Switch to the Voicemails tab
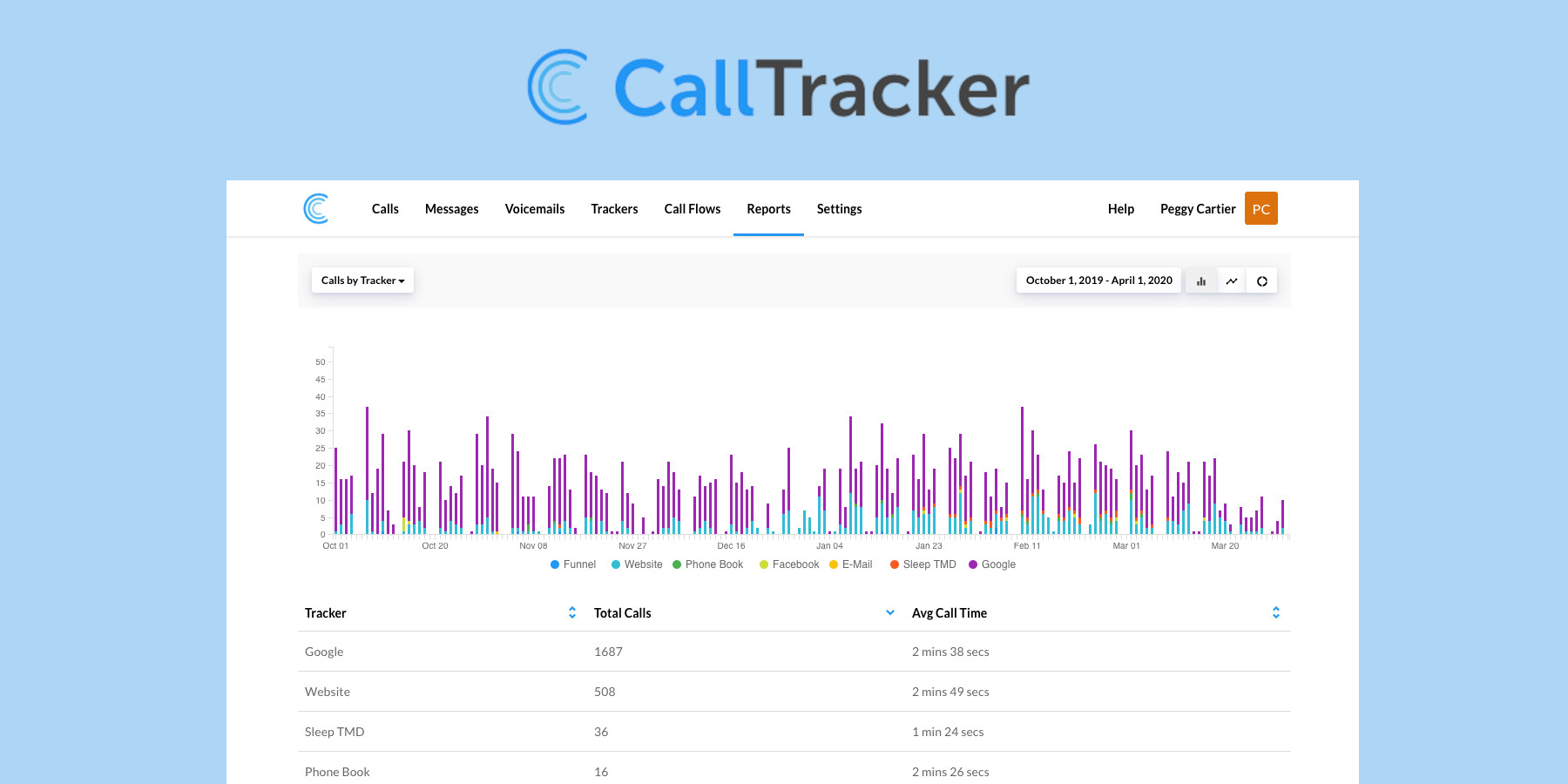Viewport: 1568px width, 784px height. tap(534, 208)
